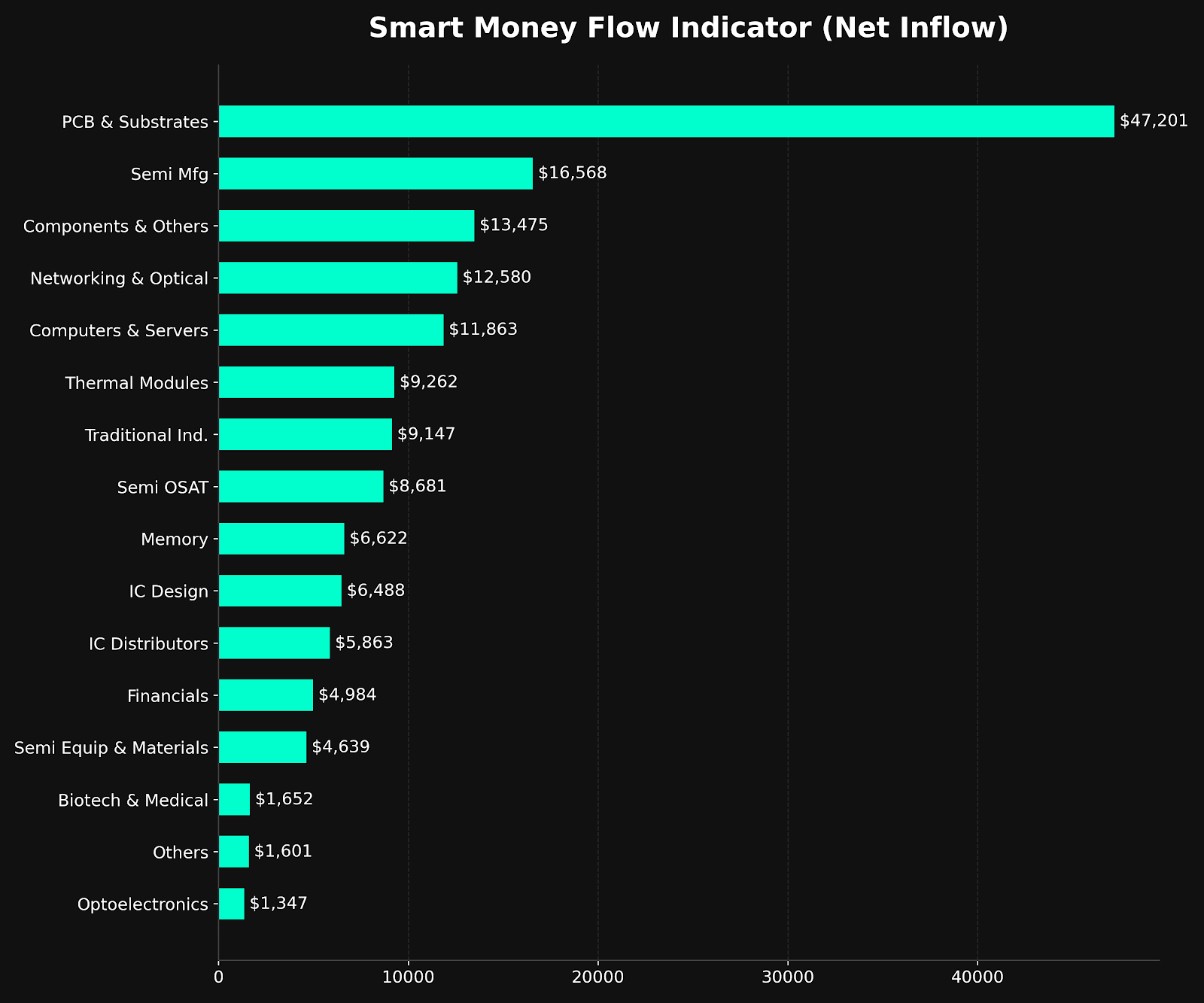The height and width of the screenshot is (1003, 1204).
Task: Click the $8,681 Semi OSAT value label
Action: (x=418, y=486)
